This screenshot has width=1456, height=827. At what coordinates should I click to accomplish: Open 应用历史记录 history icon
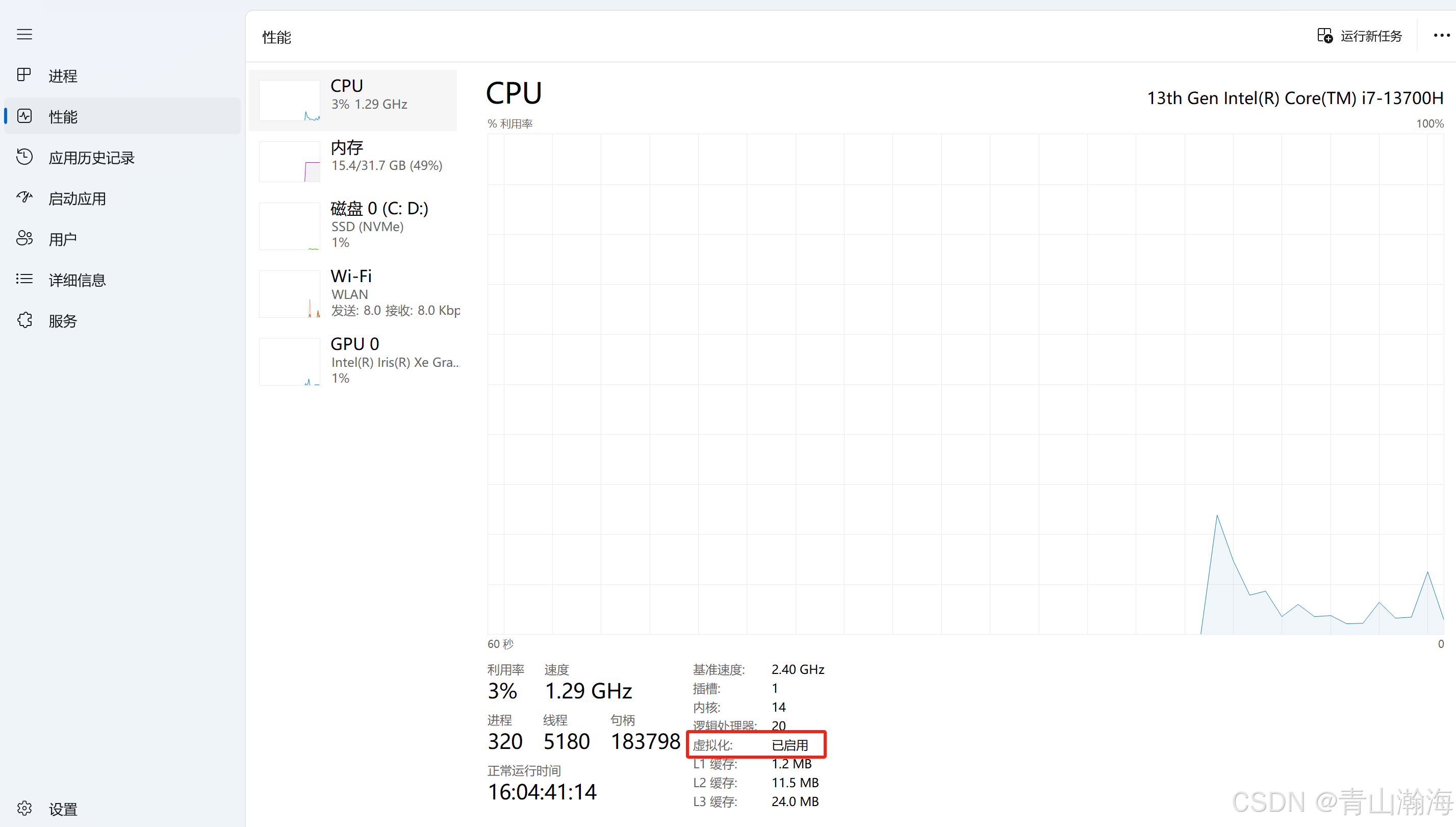click(24, 157)
